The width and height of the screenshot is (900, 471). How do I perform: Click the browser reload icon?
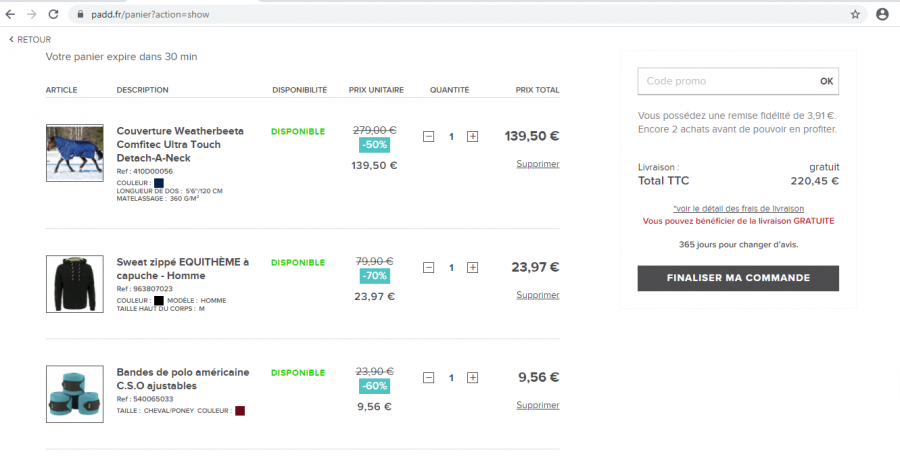[53, 14]
